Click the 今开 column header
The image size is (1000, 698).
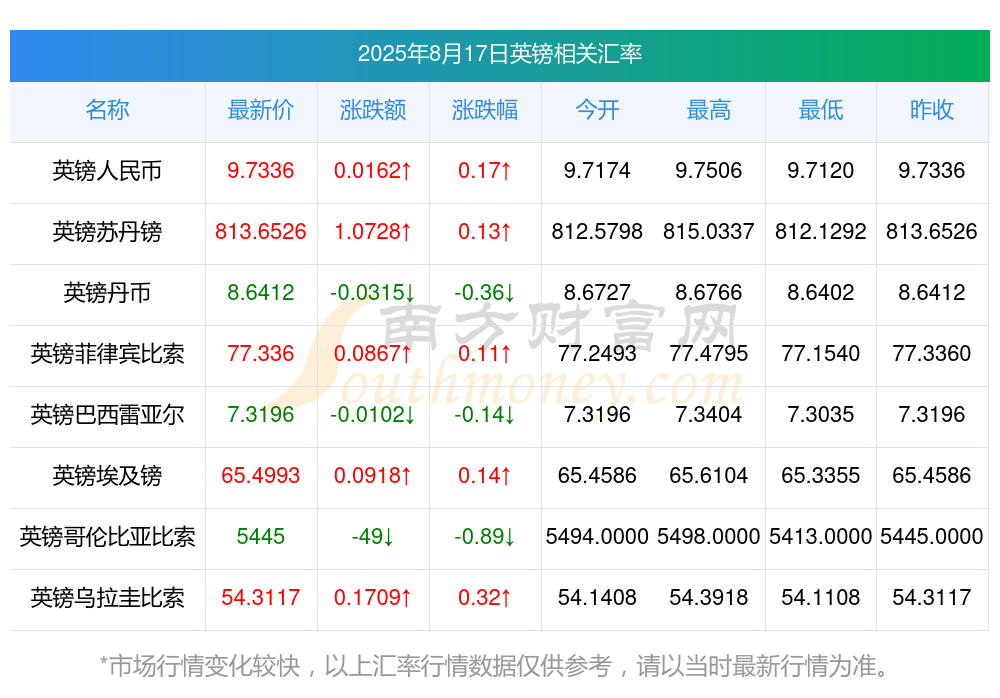click(x=597, y=110)
